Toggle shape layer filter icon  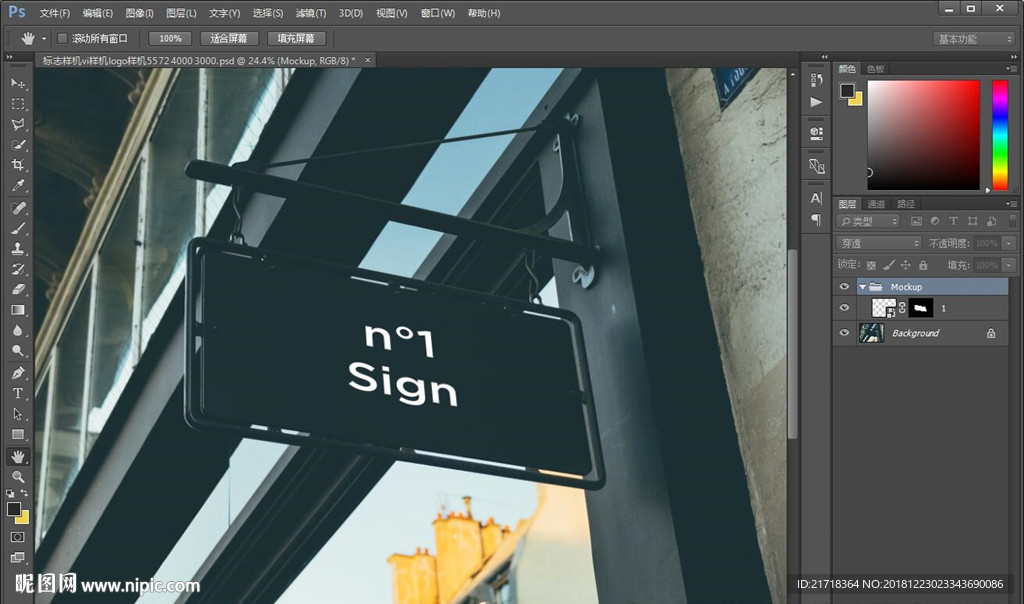coord(972,221)
